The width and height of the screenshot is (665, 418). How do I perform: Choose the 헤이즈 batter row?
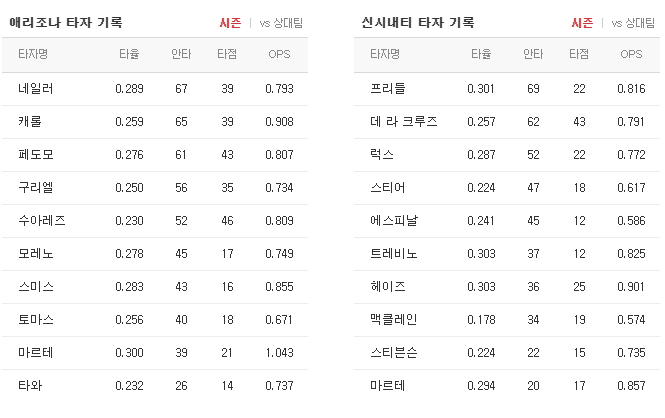pyautogui.click(x=507, y=287)
